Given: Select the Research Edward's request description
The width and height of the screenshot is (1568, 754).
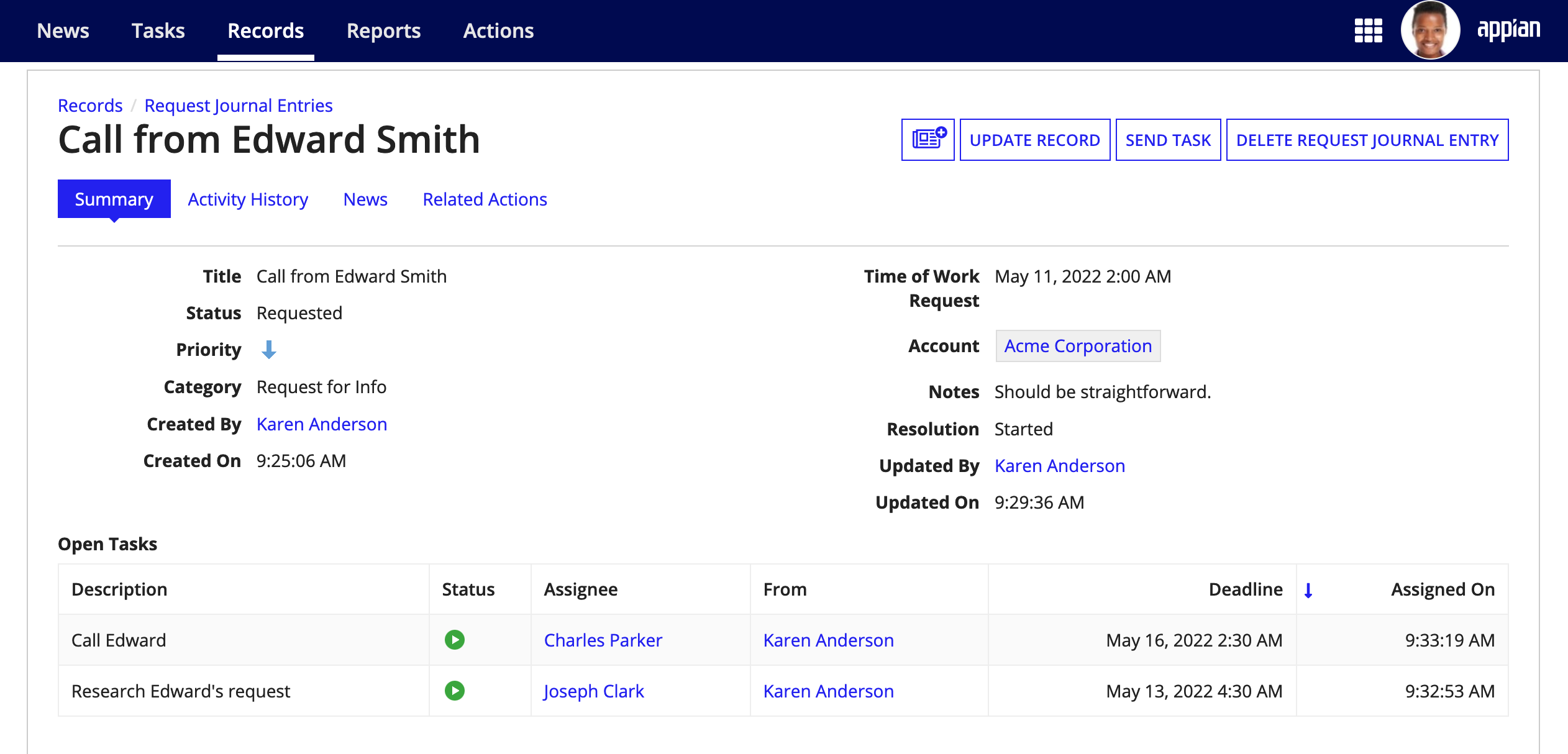Looking at the screenshot, I should coord(181,691).
